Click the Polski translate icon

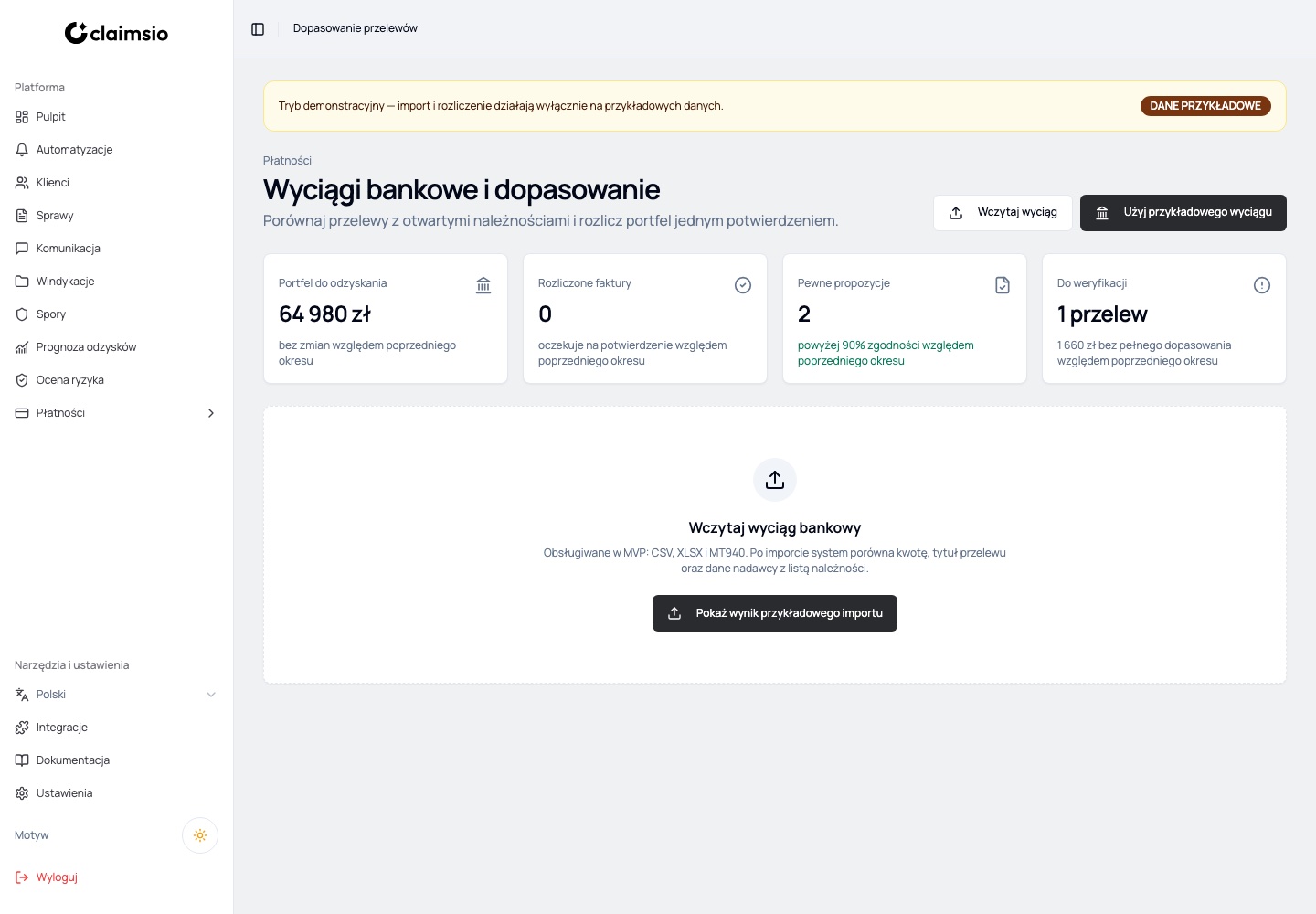pos(22,695)
